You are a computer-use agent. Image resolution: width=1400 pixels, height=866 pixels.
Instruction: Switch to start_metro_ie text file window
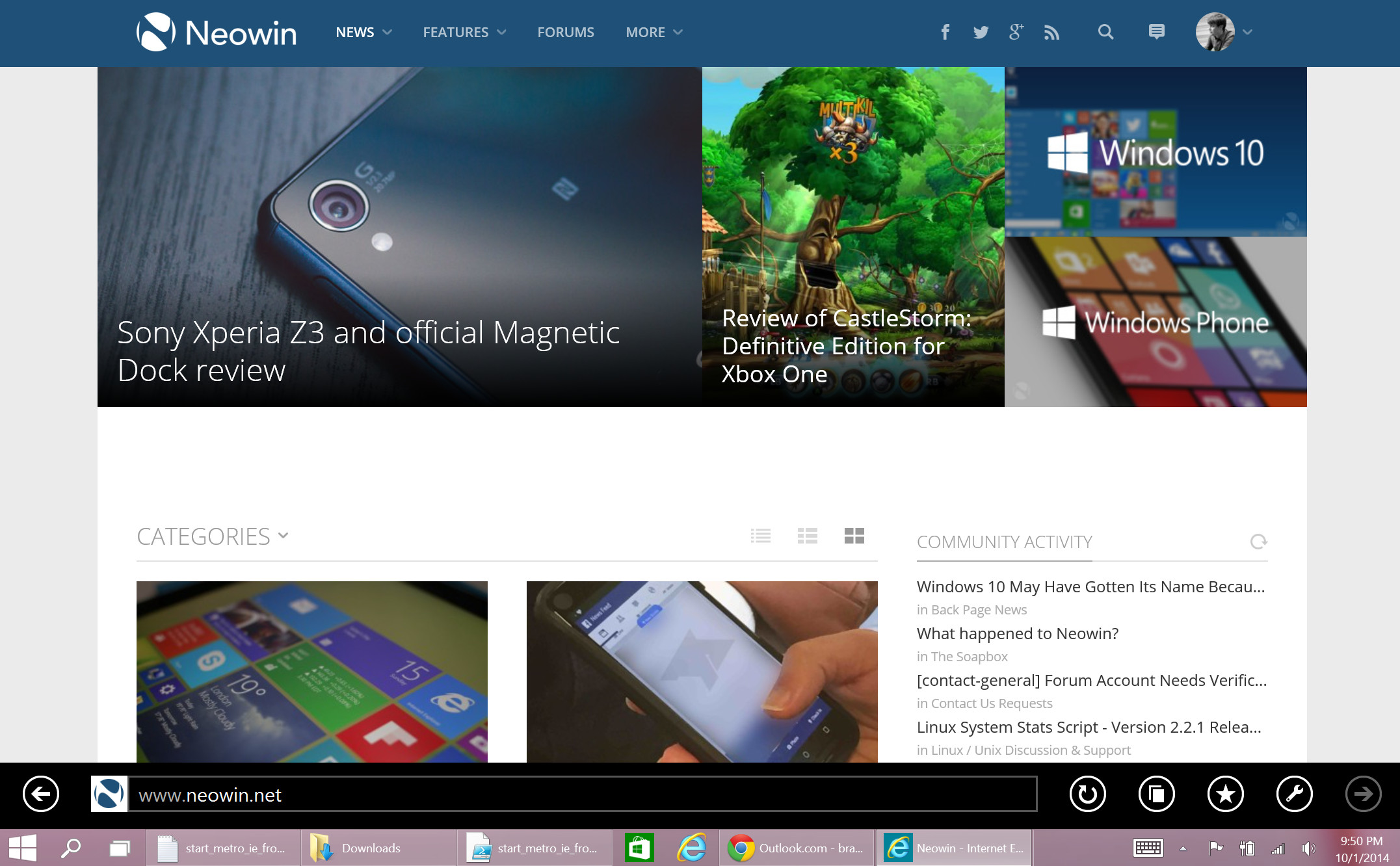(222, 848)
